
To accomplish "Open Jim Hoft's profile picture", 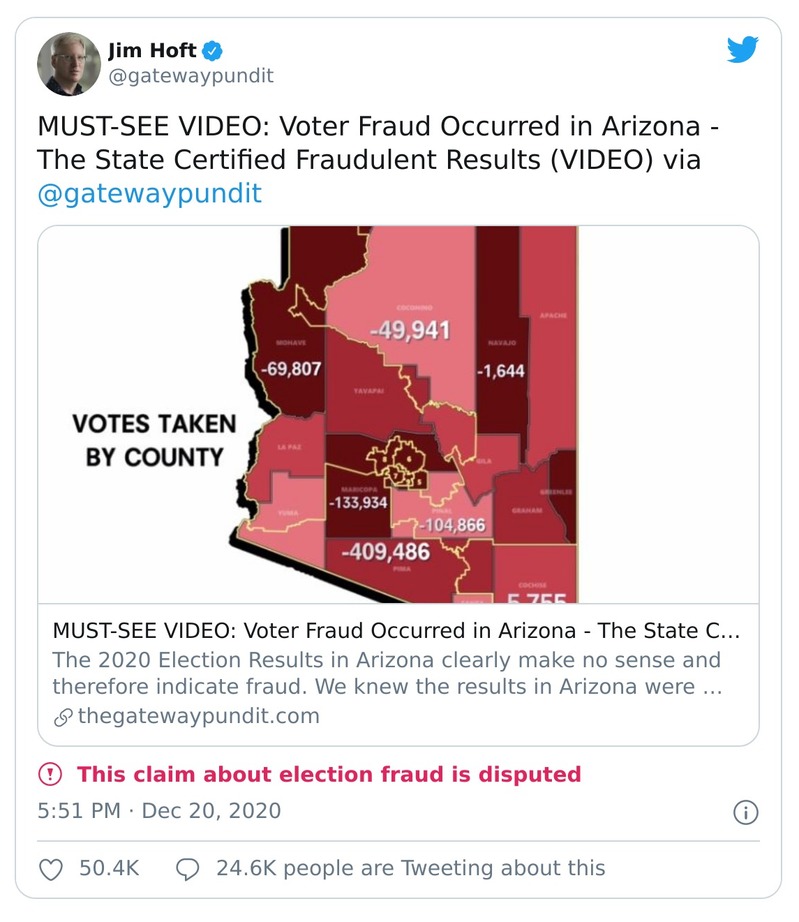I will [68, 63].
